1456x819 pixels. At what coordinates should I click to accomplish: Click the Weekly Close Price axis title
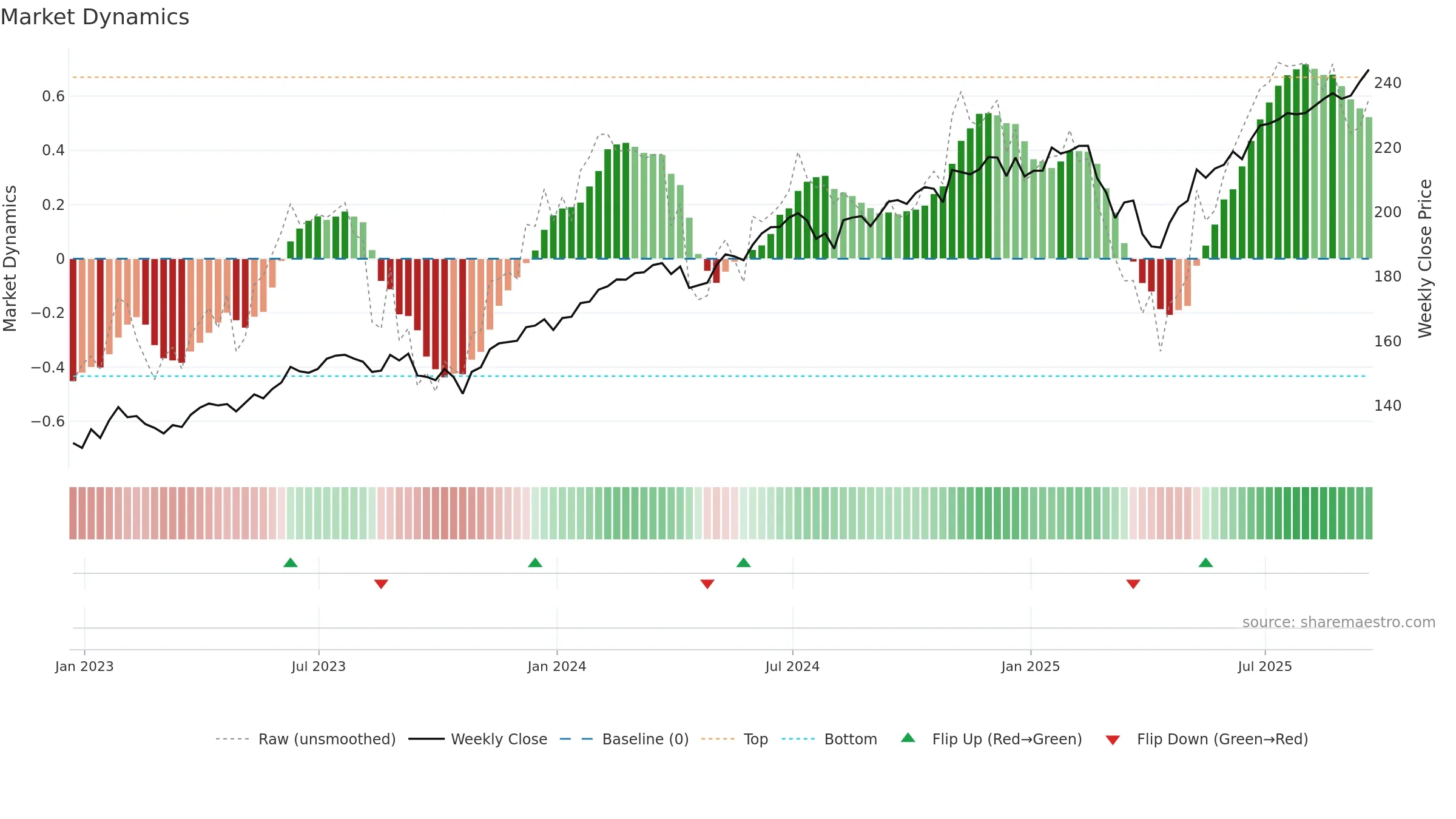(x=1425, y=258)
